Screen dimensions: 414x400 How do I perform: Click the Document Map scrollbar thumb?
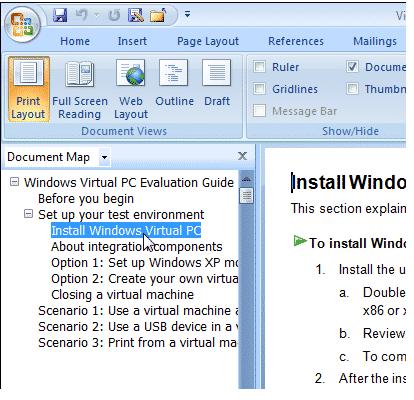pos(247,196)
